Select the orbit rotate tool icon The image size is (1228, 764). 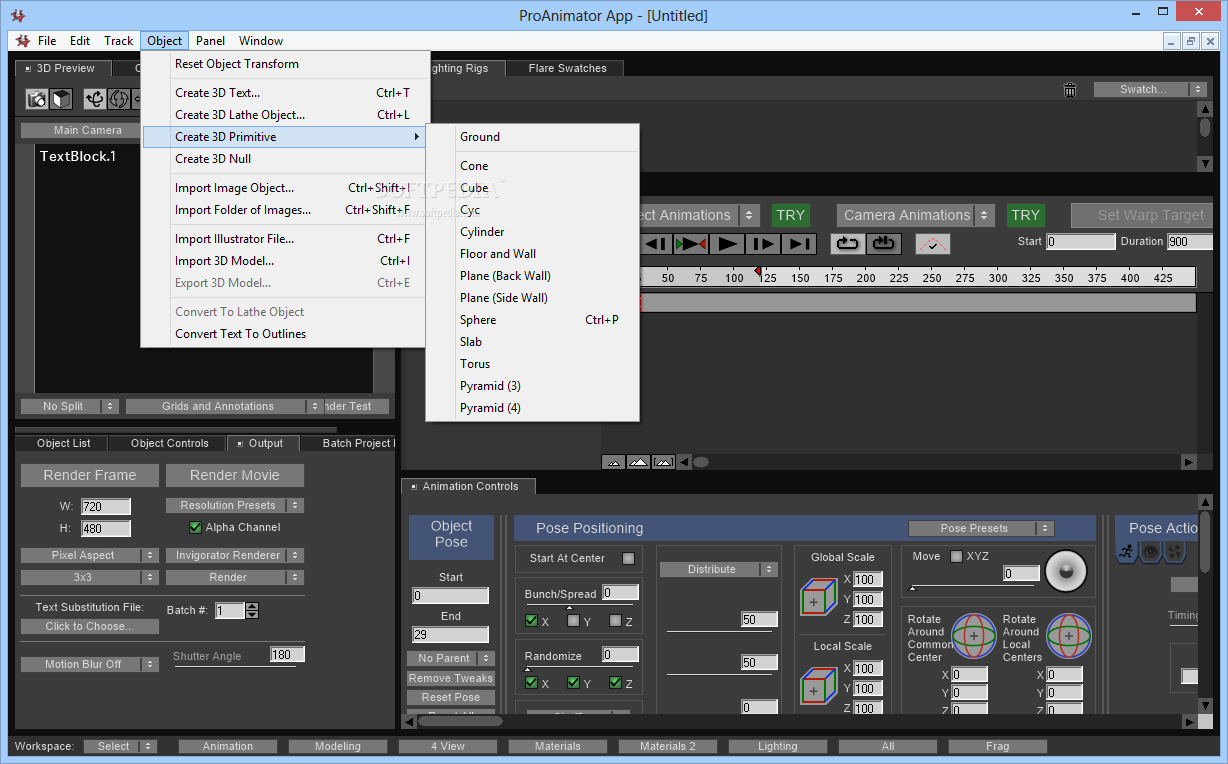(x=95, y=99)
